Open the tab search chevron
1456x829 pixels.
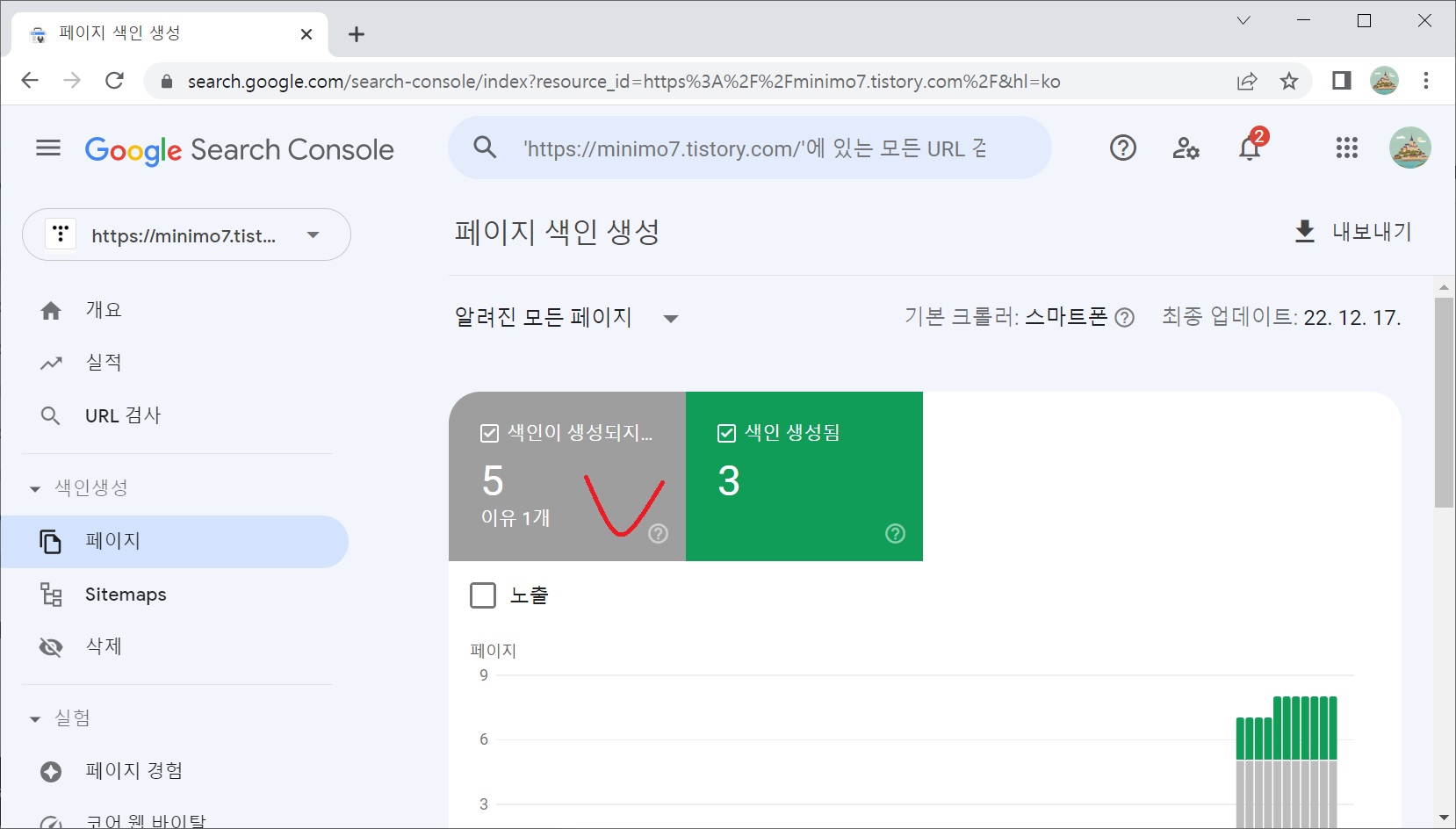point(1243,20)
